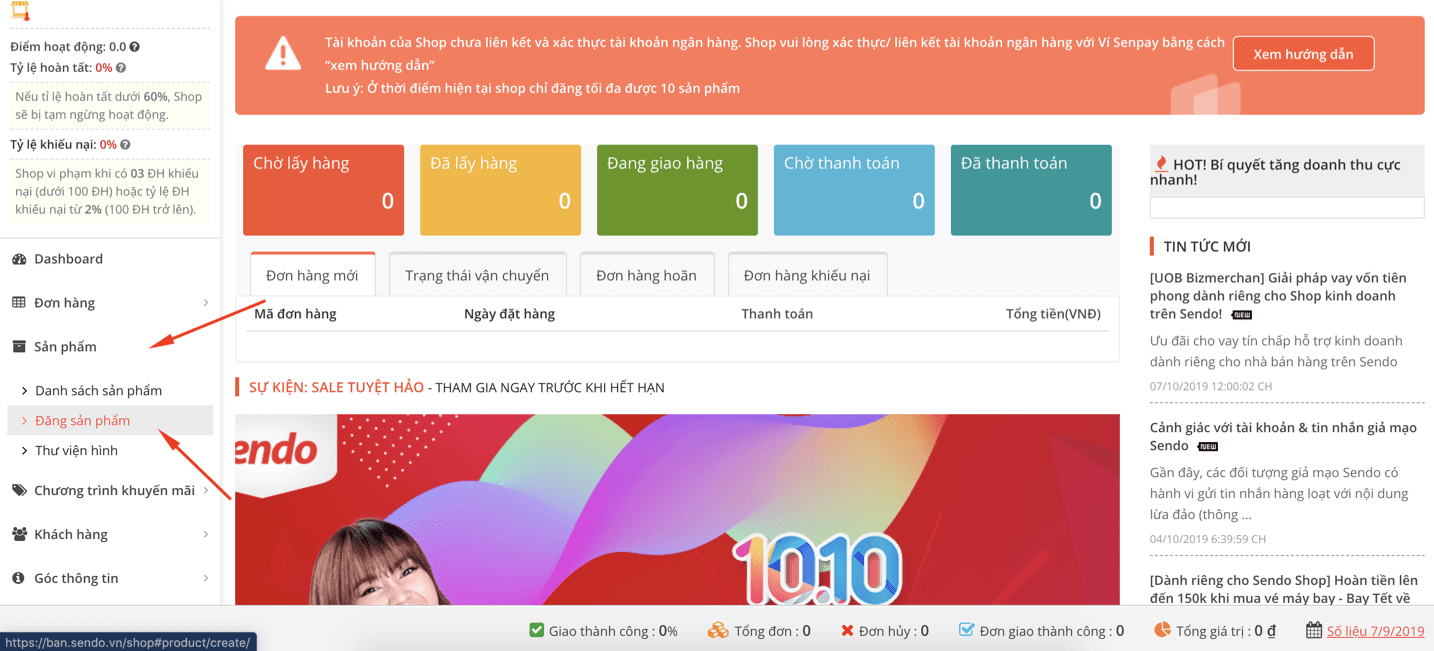Switch to Đơn hàng khiếu nại tab
The width and height of the screenshot is (1434, 651).
click(807, 275)
